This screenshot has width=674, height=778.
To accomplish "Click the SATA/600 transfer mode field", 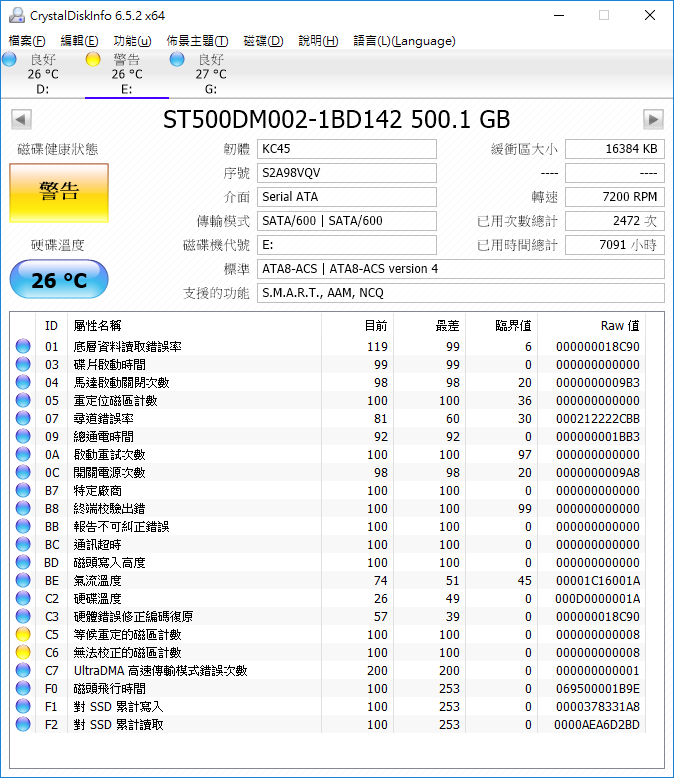I will tap(347, 221).
